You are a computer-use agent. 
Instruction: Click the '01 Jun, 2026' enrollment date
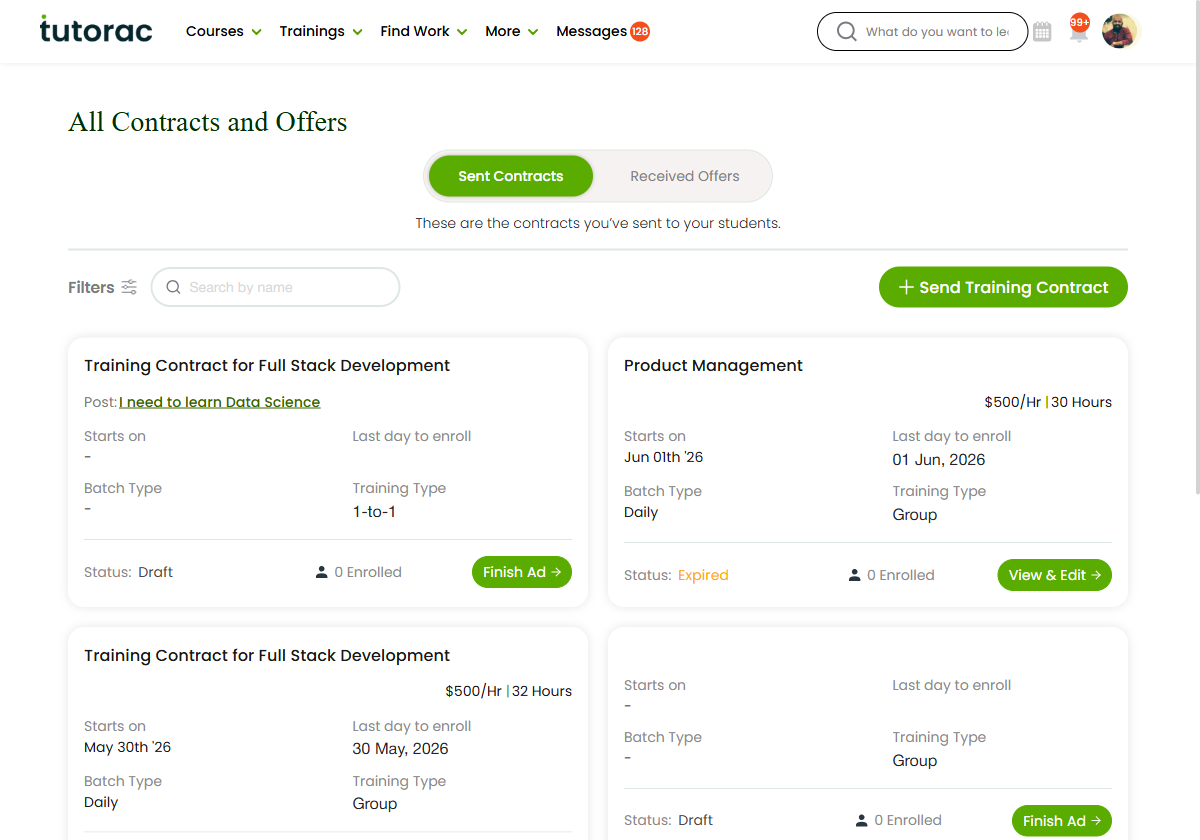pyautogui.click(x=939, y=460)
